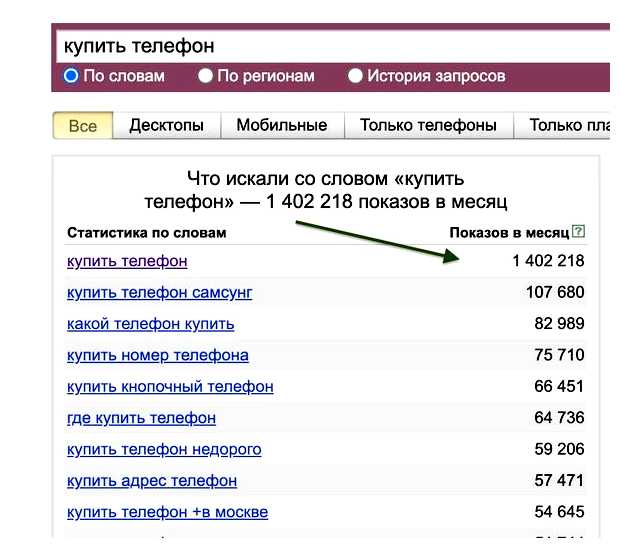
Task: Click the help icon beside Показов в месяц
Action: [578, 231]
